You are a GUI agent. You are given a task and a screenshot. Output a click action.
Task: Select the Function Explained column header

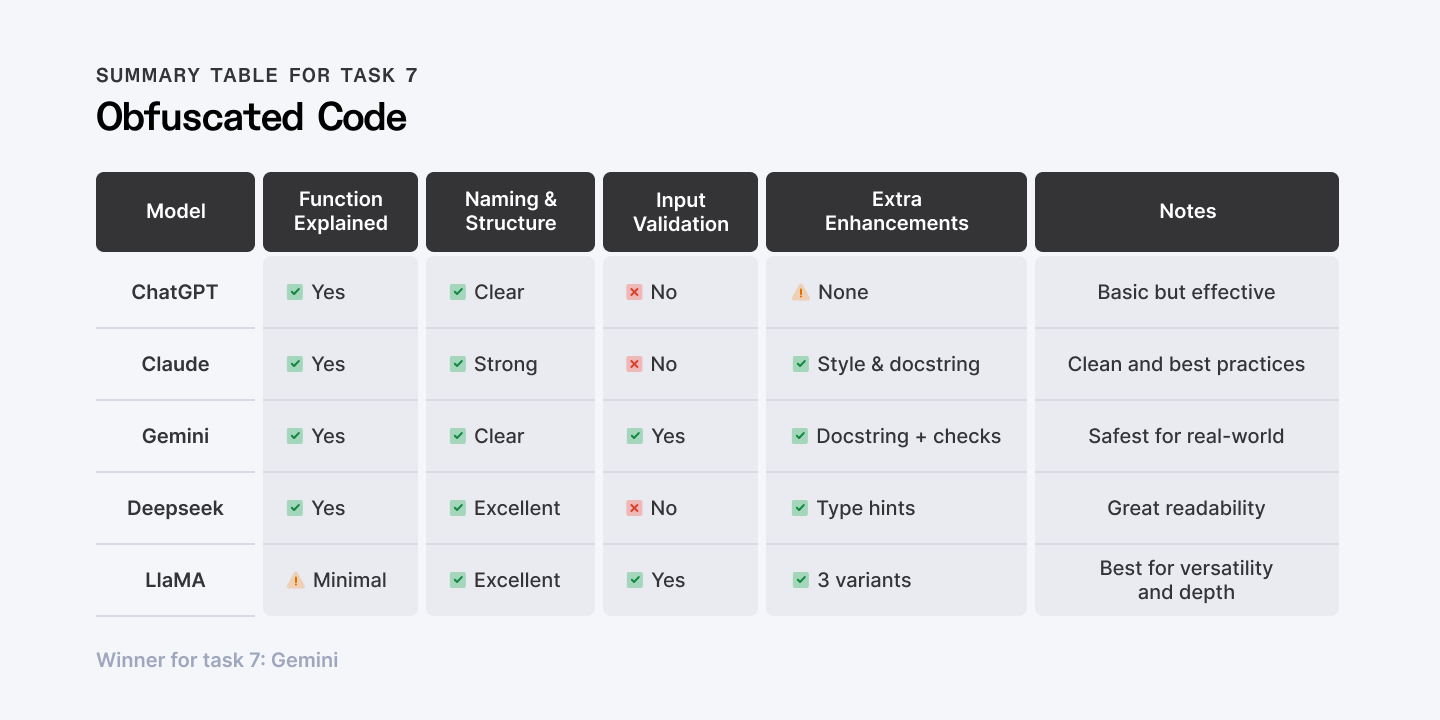(x=341, y=211)
